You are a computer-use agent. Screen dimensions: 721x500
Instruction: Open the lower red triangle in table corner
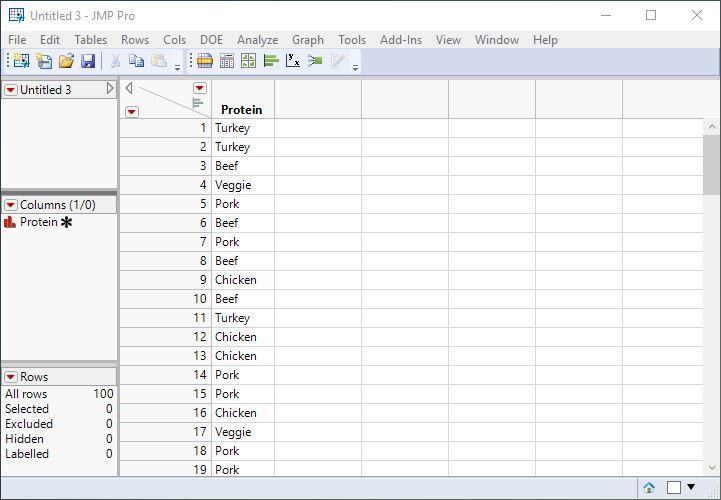click(132, 112)
